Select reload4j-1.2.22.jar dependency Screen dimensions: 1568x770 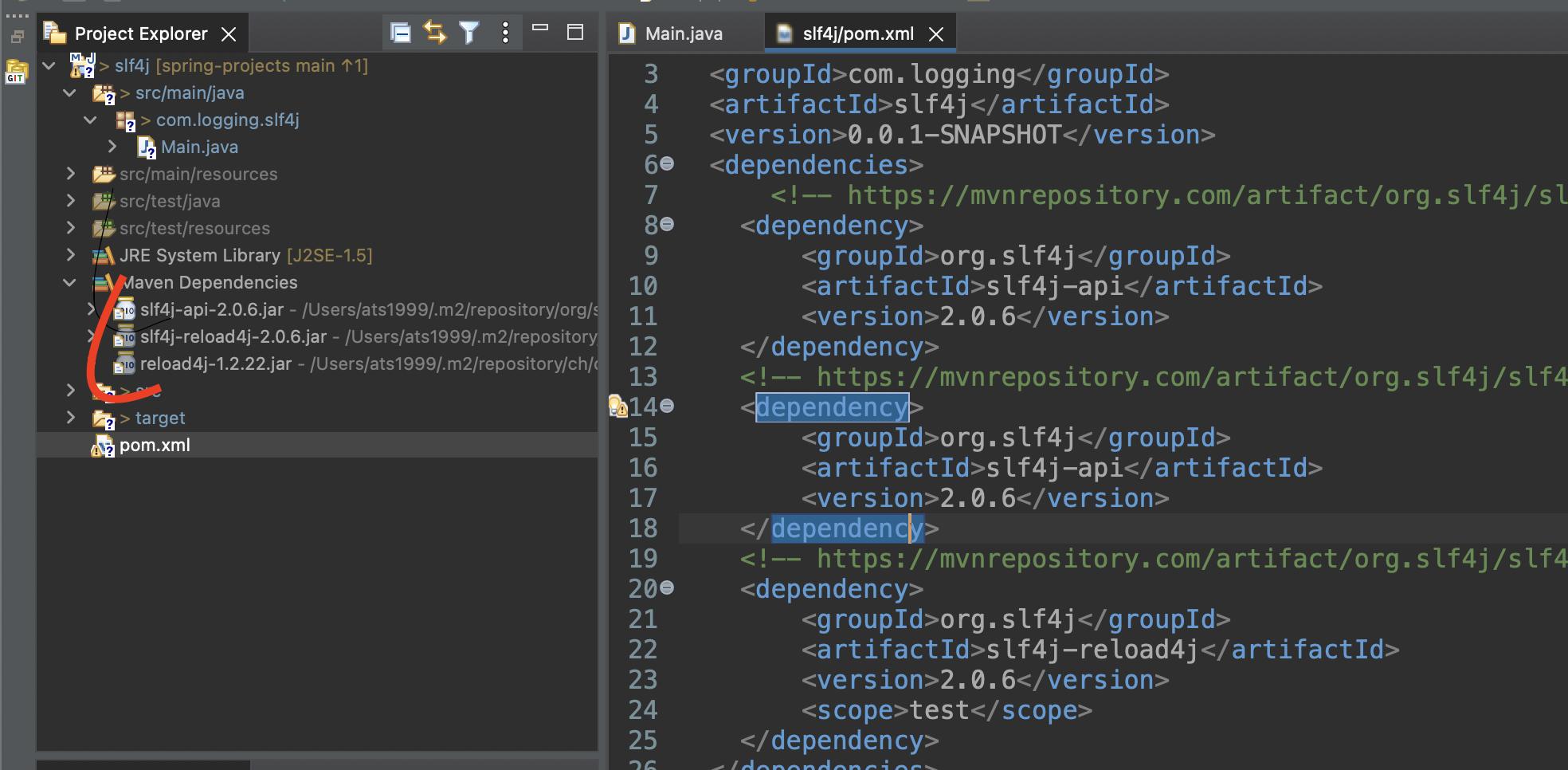216,364
